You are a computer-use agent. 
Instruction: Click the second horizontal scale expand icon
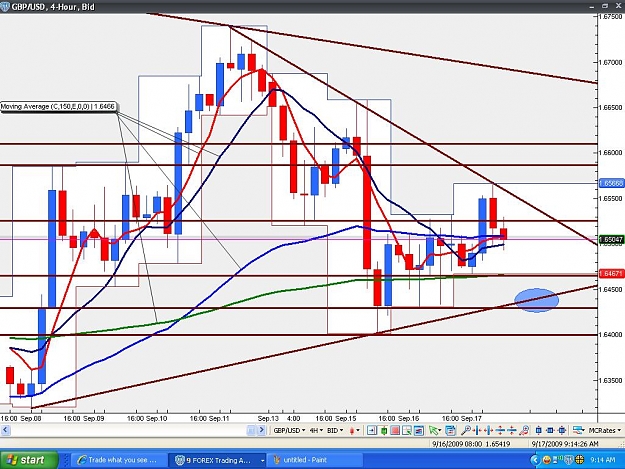pos(489,430)
